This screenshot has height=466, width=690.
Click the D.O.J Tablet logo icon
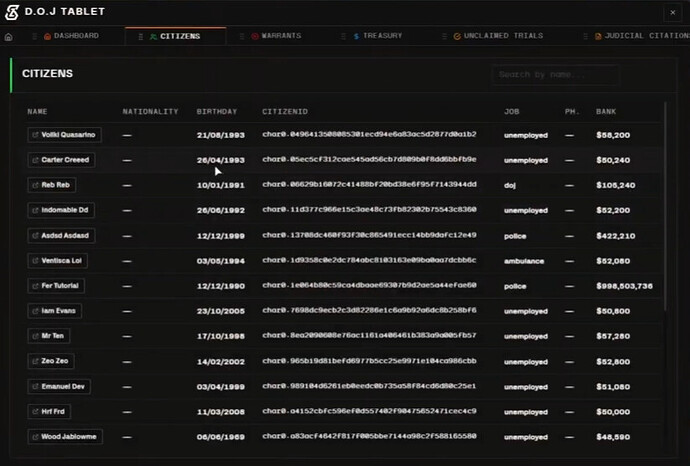(12, 12)
